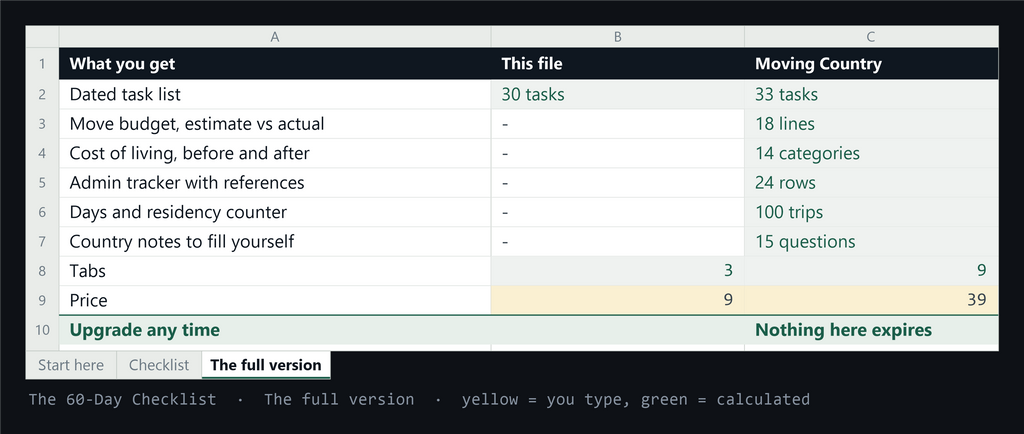Select The full version tab
Viewport: 1024px width, 434px height.
click(x=266, y=365)
